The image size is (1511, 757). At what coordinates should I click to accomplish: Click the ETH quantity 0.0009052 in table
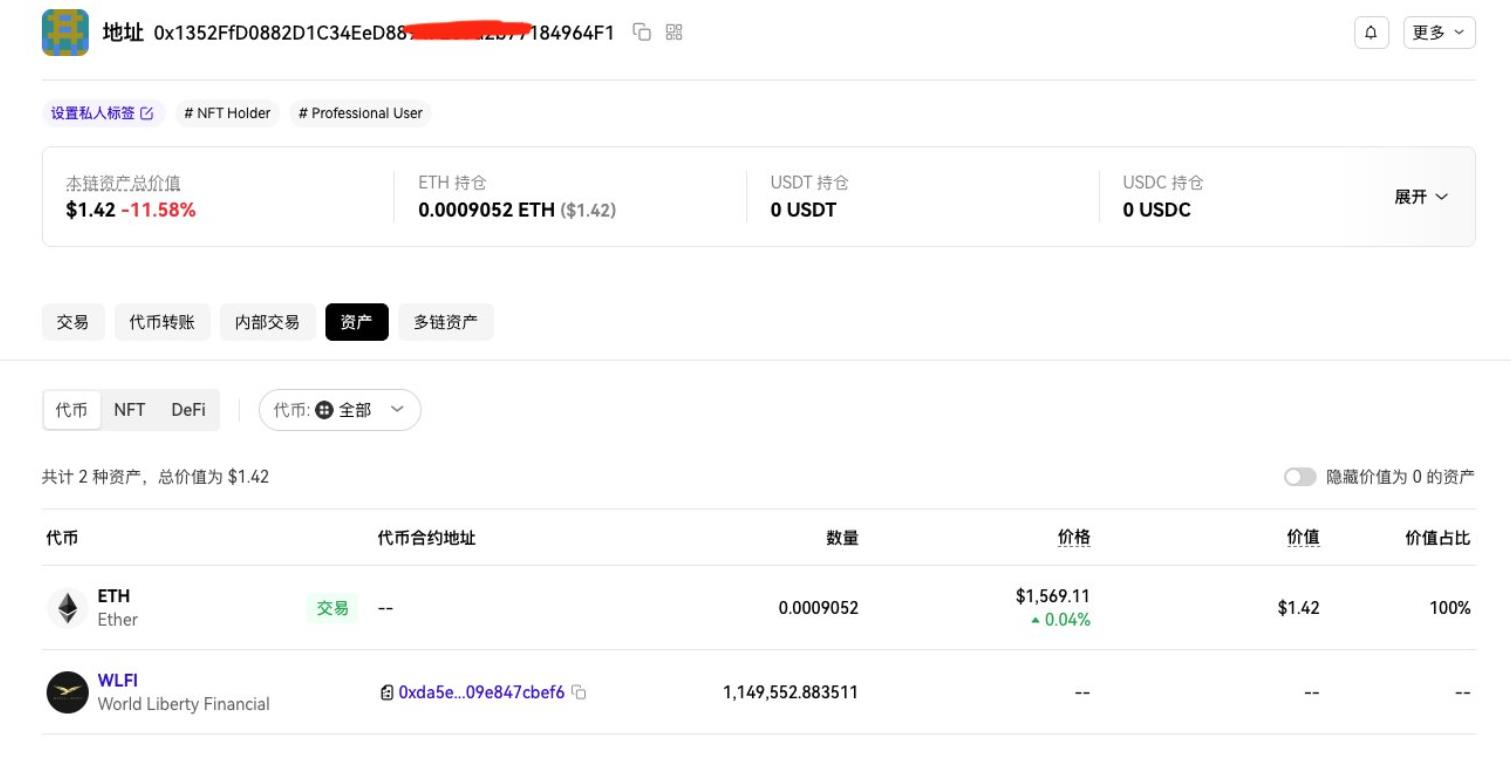819,608
